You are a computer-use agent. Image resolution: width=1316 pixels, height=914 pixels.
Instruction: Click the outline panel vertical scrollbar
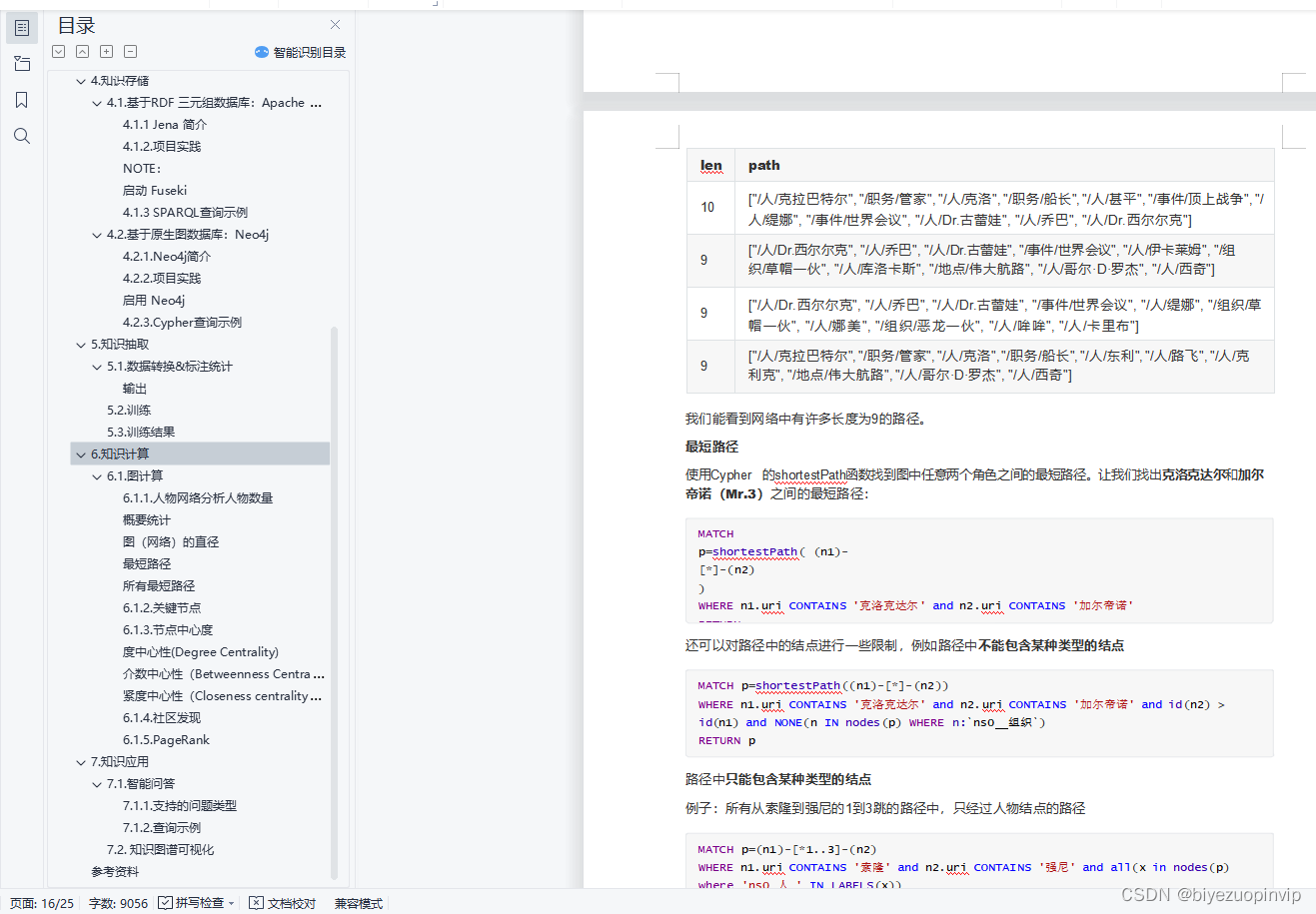[x=334, y=603]
